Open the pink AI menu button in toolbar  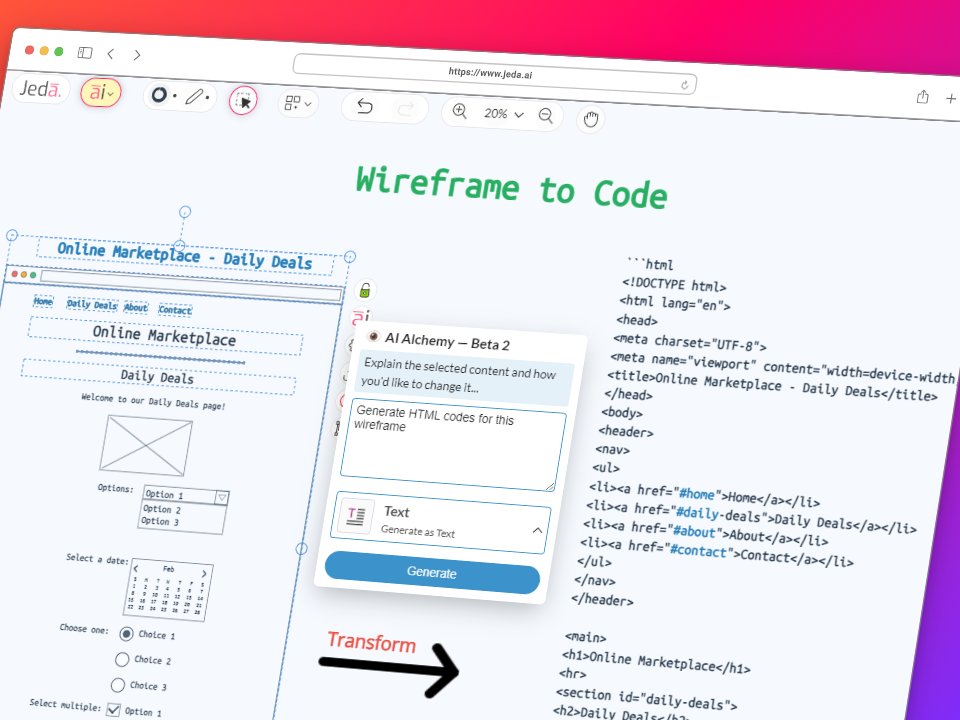click(101, 93)
